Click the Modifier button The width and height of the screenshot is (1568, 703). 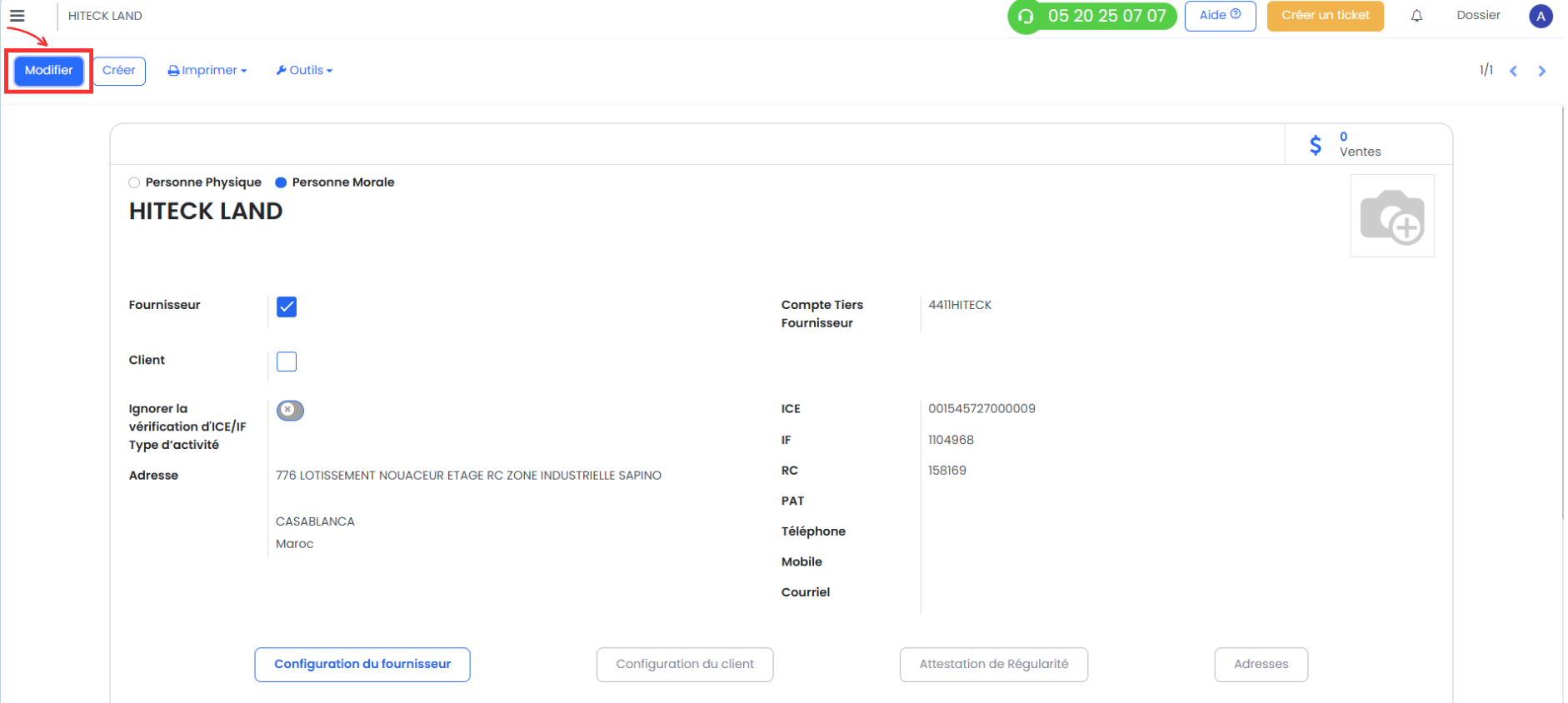click(49, 71)
